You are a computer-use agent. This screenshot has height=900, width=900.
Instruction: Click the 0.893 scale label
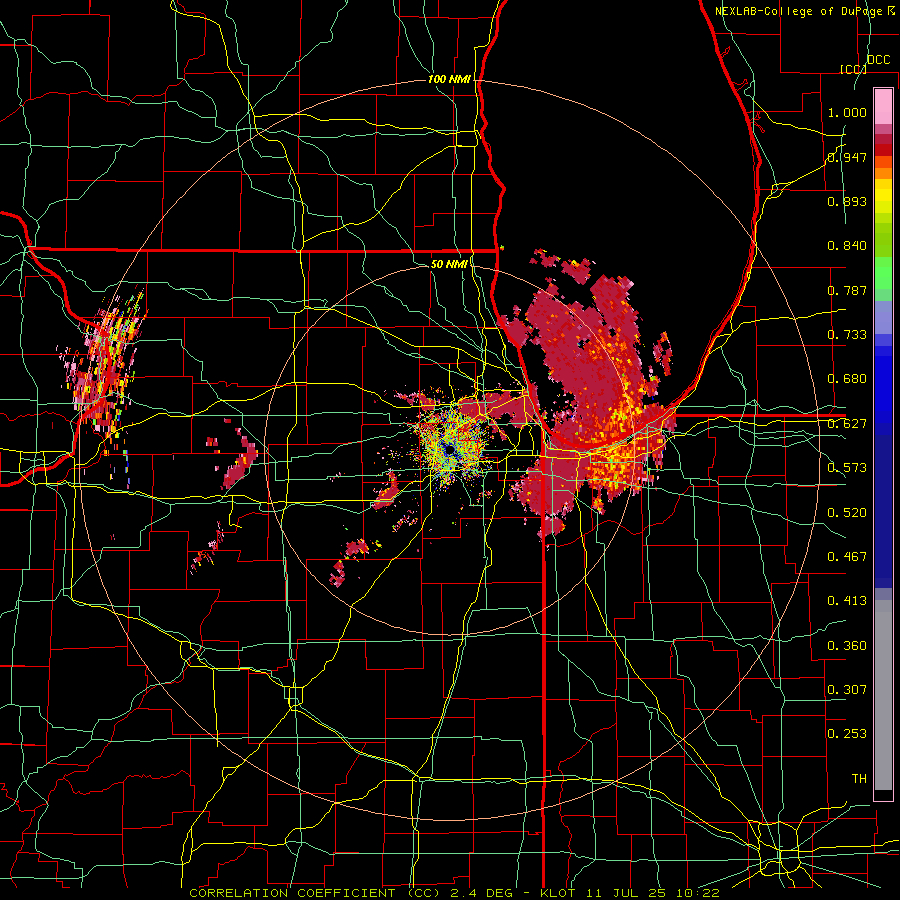point(847,201)
